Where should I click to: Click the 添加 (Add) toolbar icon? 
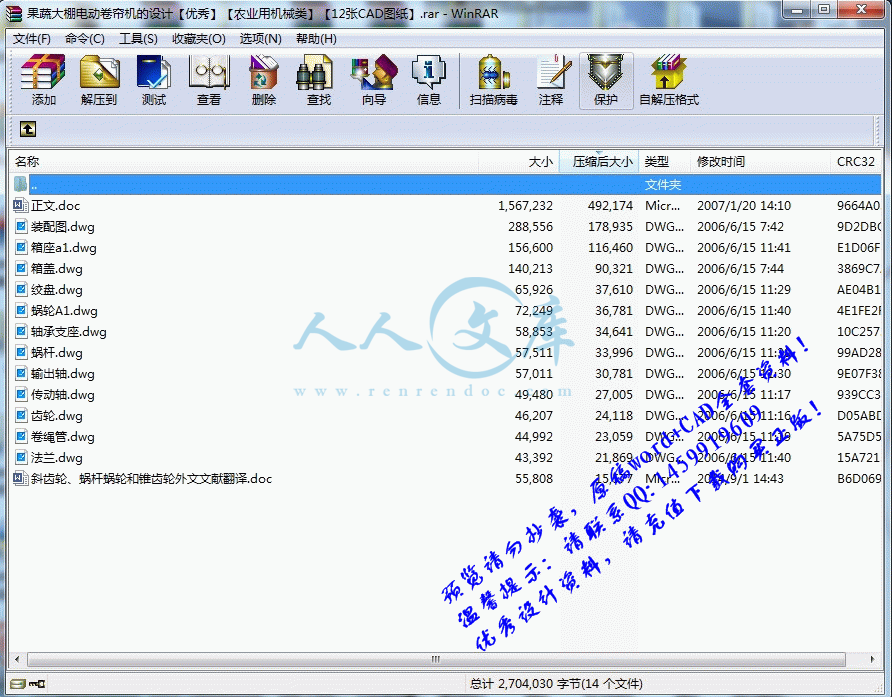coord(43,73)
